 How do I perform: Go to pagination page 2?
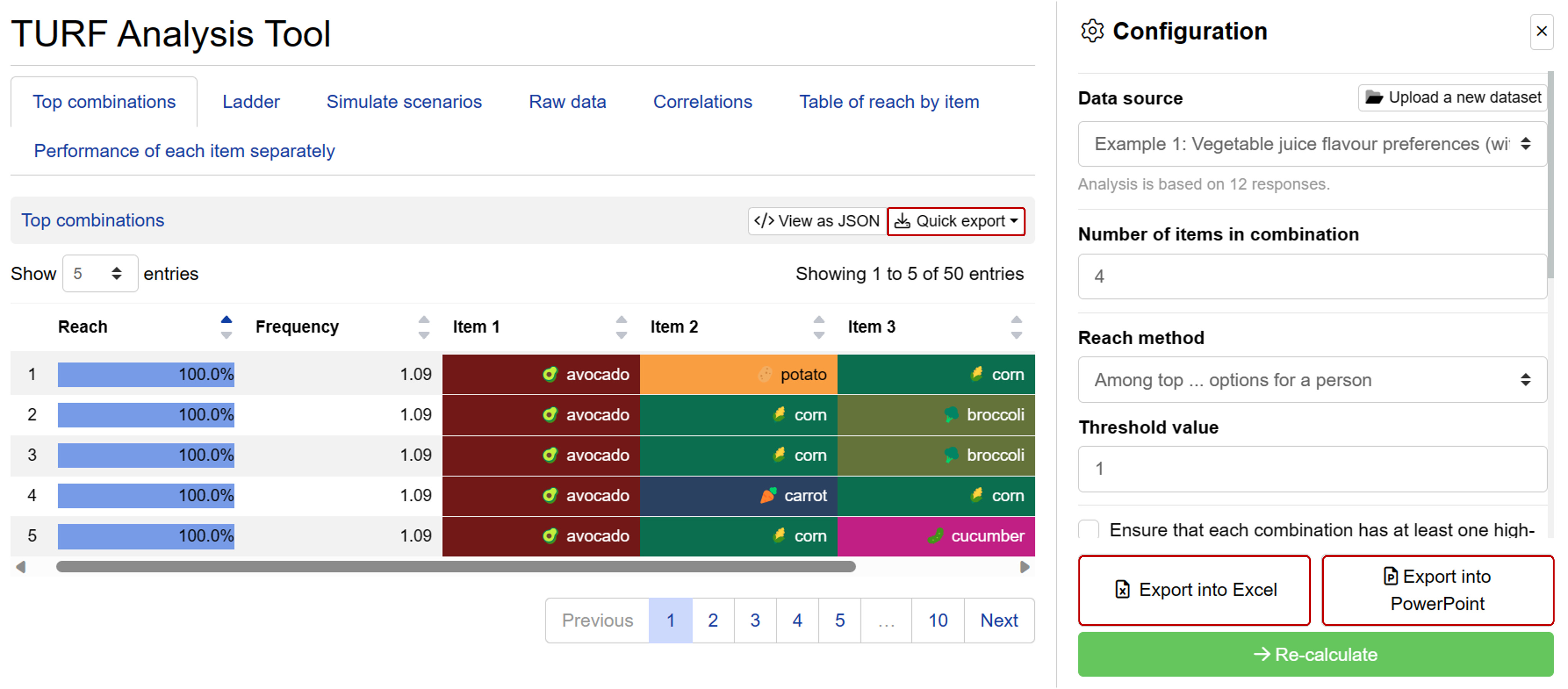pos(713,620)
